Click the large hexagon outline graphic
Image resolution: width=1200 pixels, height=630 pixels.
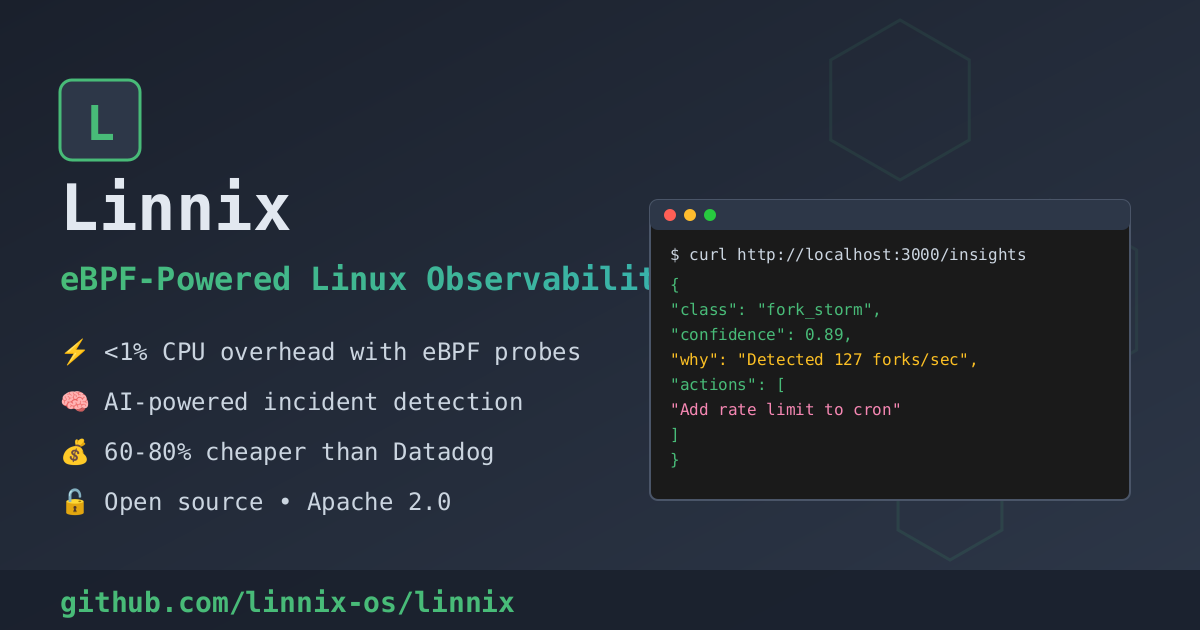pos(900,100)
